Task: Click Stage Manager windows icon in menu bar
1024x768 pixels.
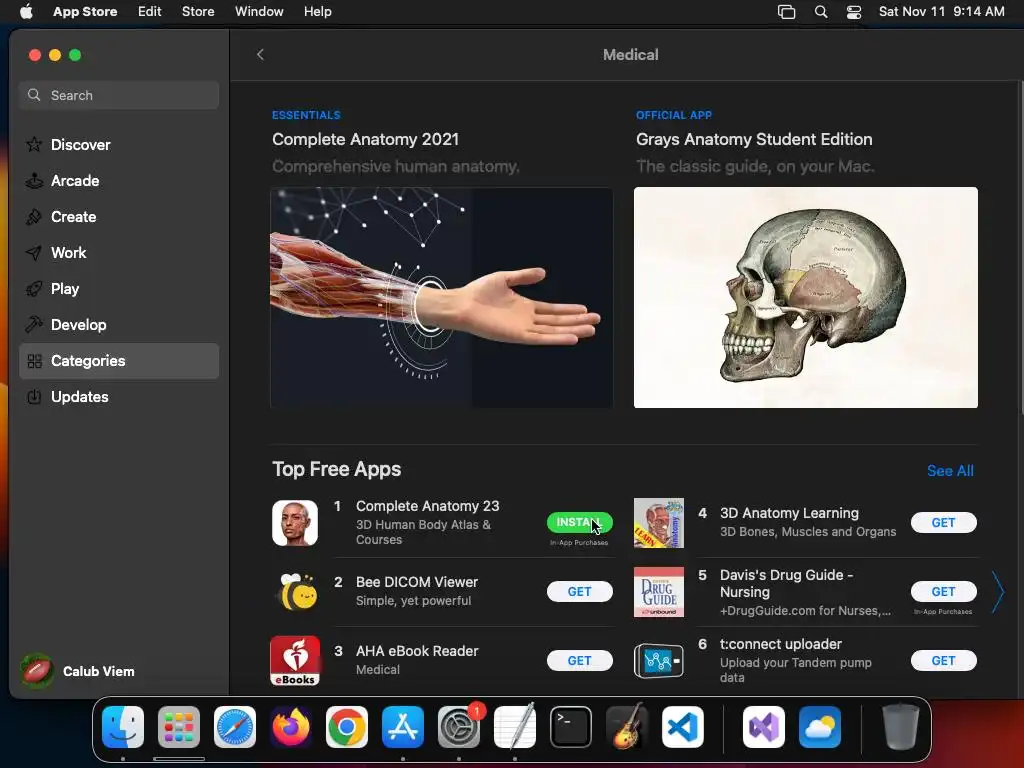Action: [786, 12]
